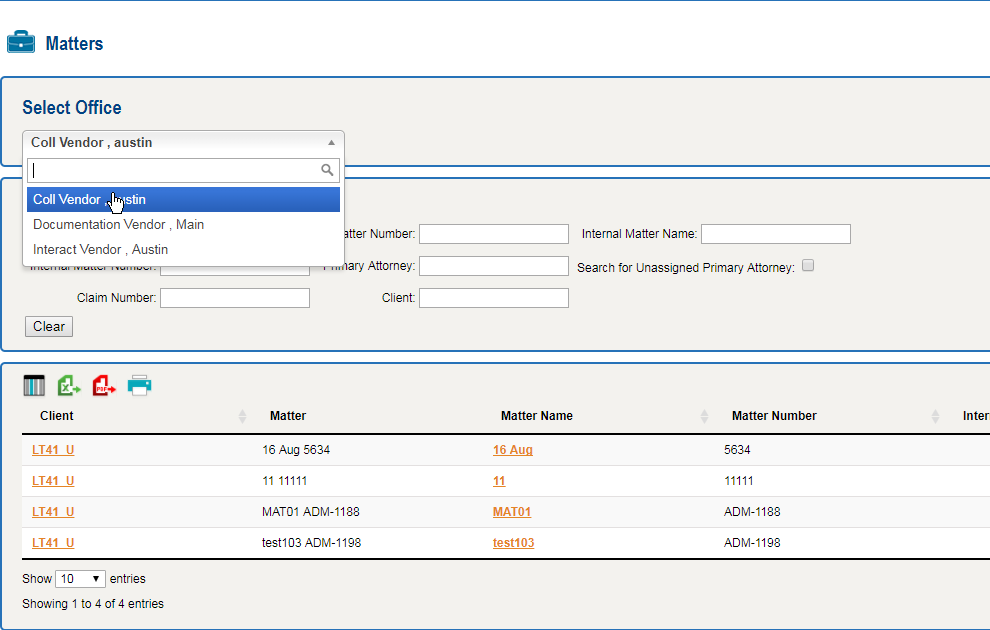Open the test103 matter name link
The height and width of the screenshot is (630, 990).
click(513, 543)
